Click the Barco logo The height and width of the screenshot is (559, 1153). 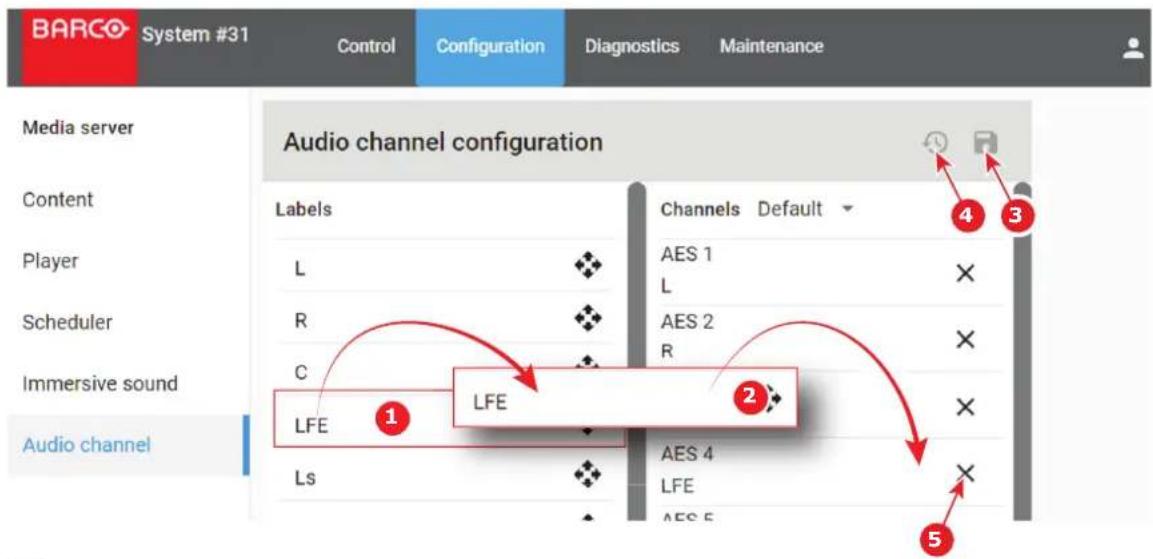79,47
